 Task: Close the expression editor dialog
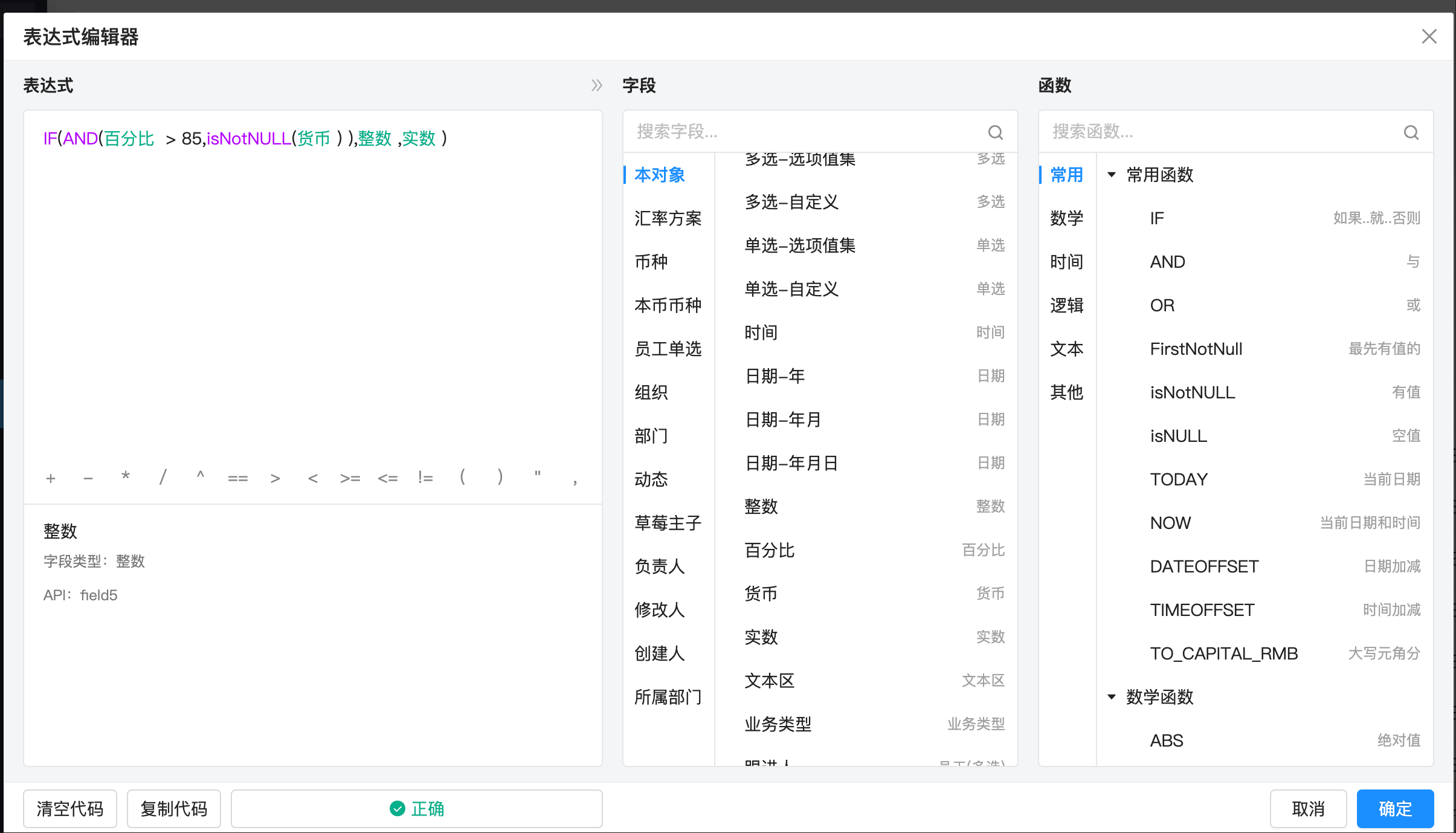click(1429, 36)
